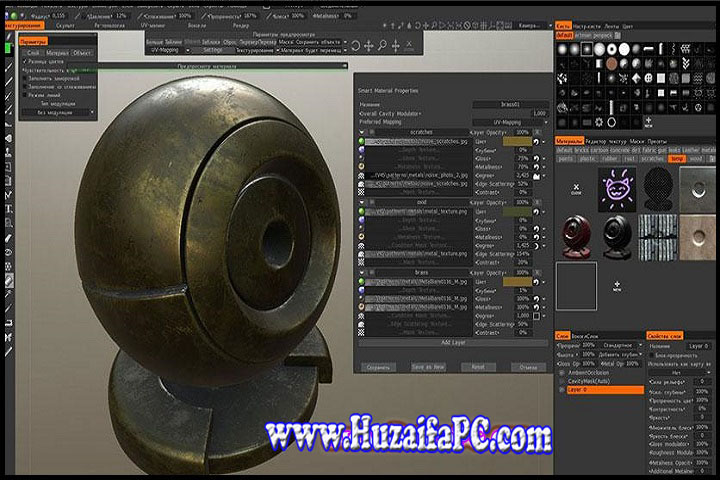The width and height of the screenshot is (720, 480).
Task: Switch to the Ретопология room tab
Action: tap(109, 26)
